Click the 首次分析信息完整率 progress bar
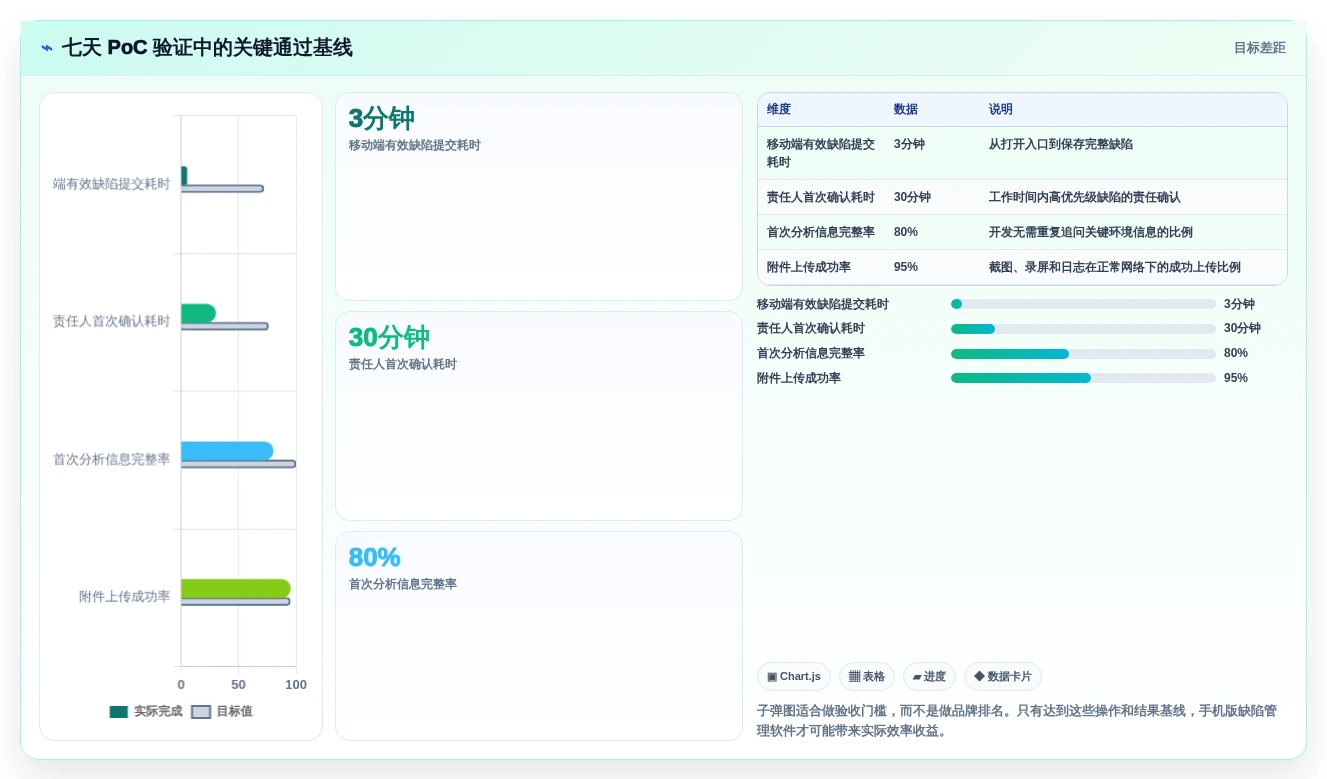Viewport: 1327px width, 779px height. tap(1083, 354)
